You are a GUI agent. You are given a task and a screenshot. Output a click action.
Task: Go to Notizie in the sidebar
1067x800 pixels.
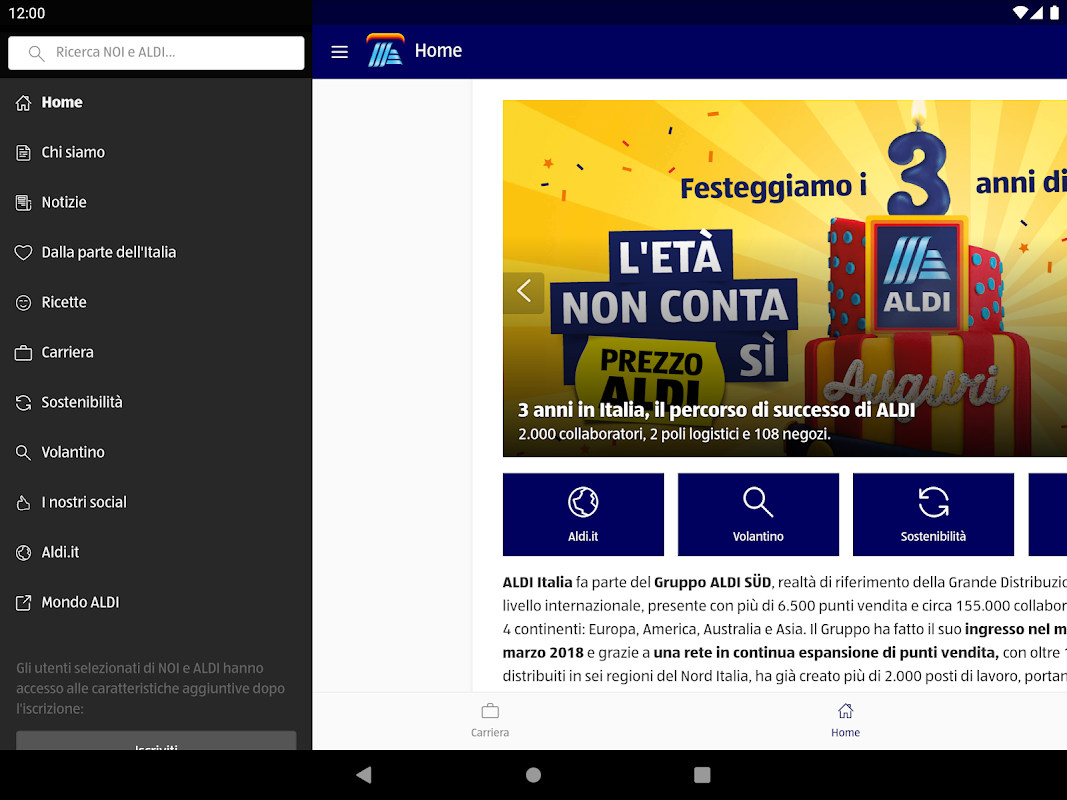pyautogui.click(x=156, y=202)
